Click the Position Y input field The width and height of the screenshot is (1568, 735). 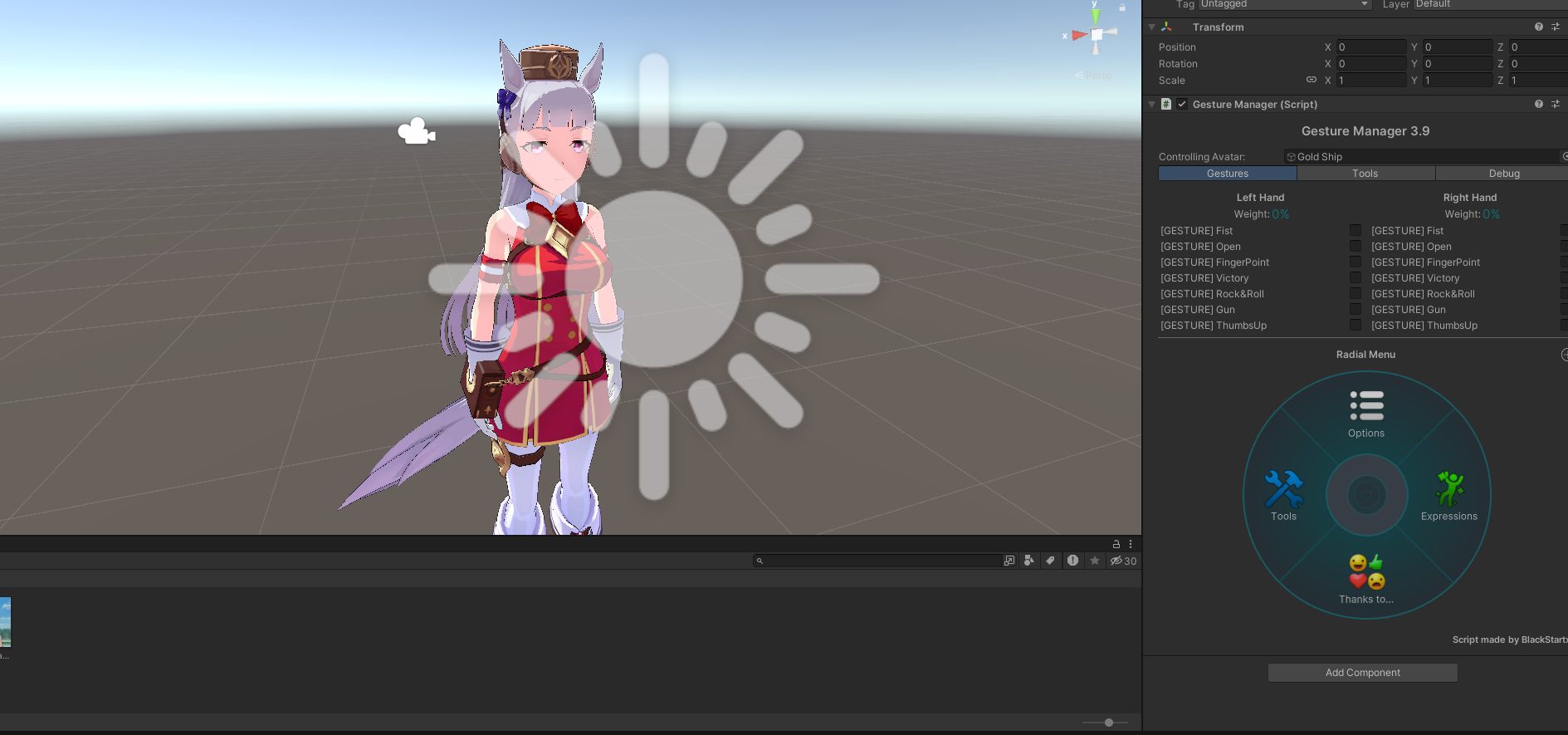click(x=1458, y=47)
